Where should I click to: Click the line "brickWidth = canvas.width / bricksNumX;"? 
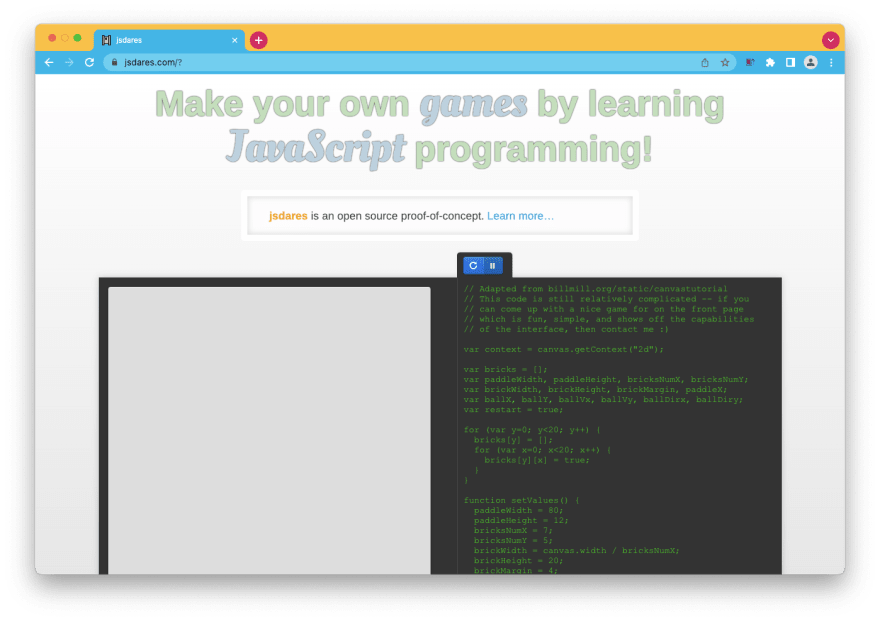point(576,550)
